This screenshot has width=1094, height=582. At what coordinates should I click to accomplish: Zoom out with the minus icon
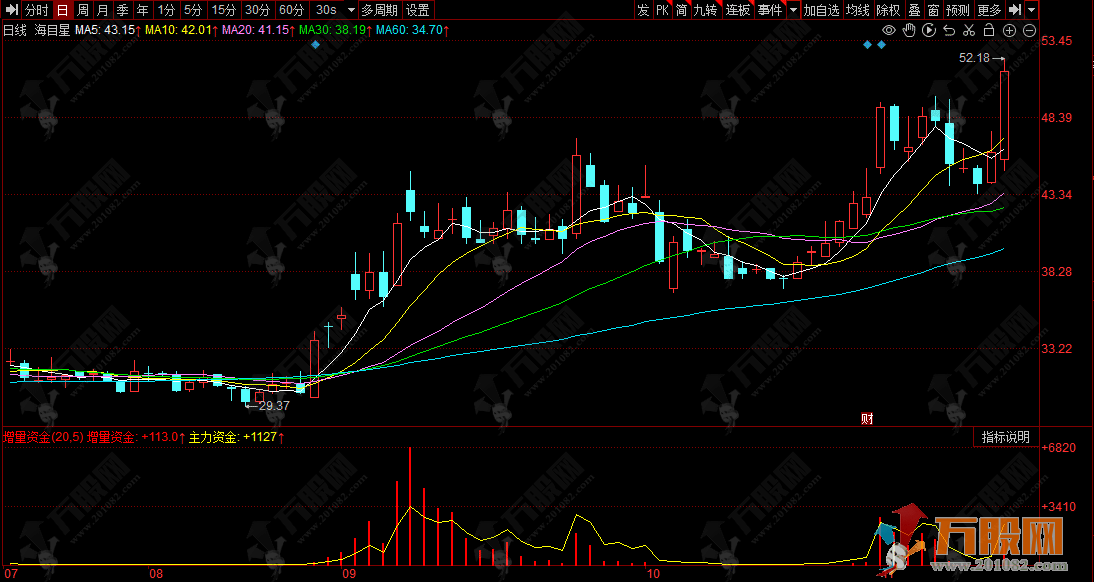click(x=1029, y=30)
